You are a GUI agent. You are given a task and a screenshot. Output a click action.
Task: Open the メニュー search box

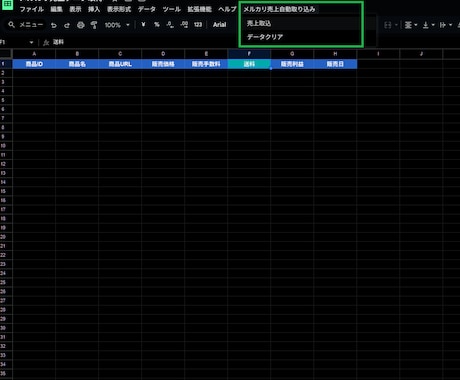(26, 25)
